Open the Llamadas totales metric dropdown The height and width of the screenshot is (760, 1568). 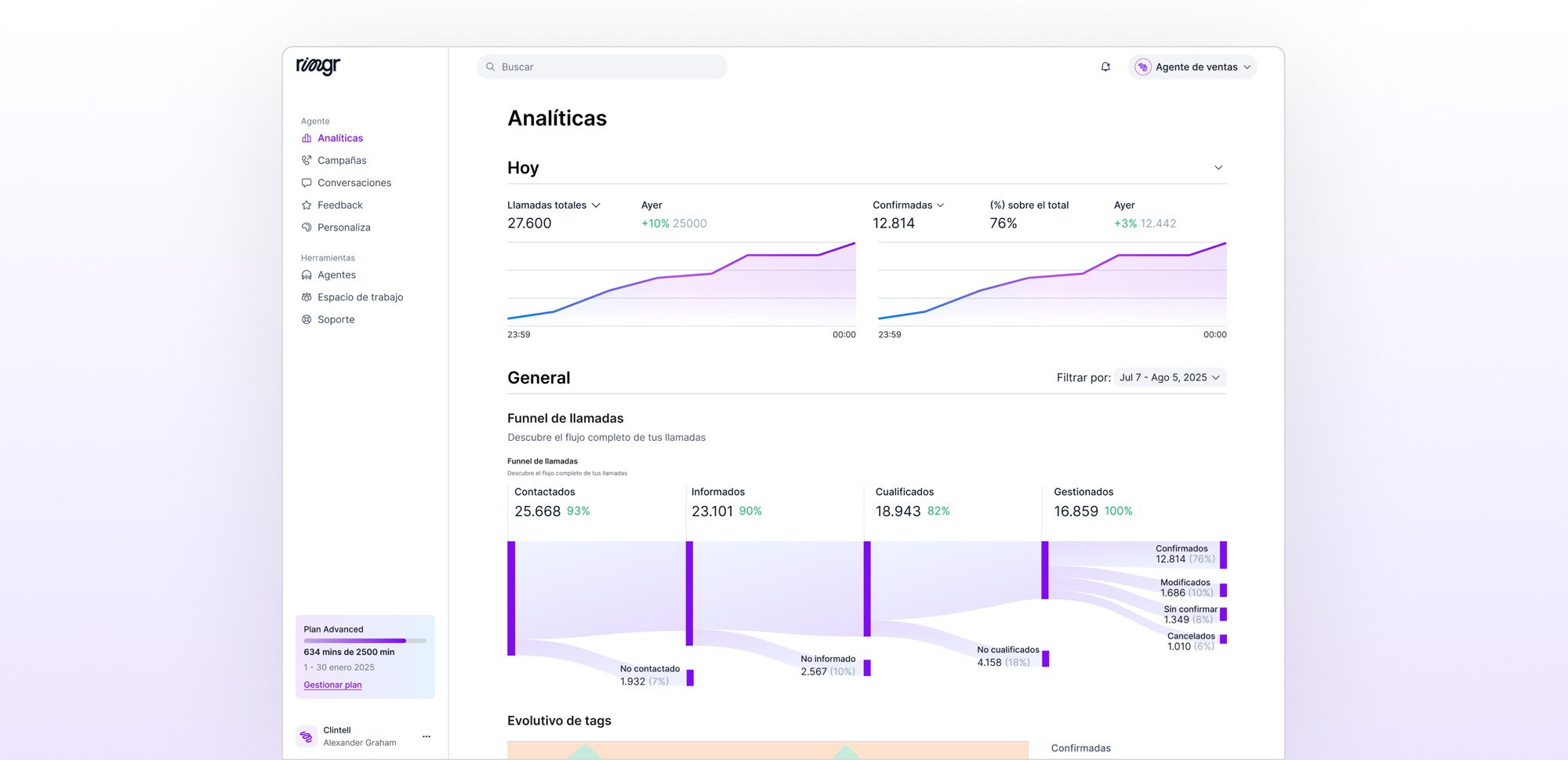(x=597, y=205)
